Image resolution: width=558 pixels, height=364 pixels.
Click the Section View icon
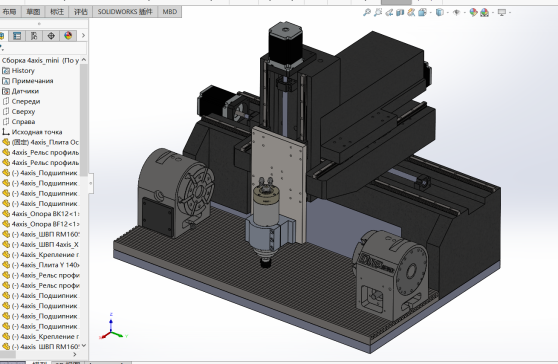(400, 12)
